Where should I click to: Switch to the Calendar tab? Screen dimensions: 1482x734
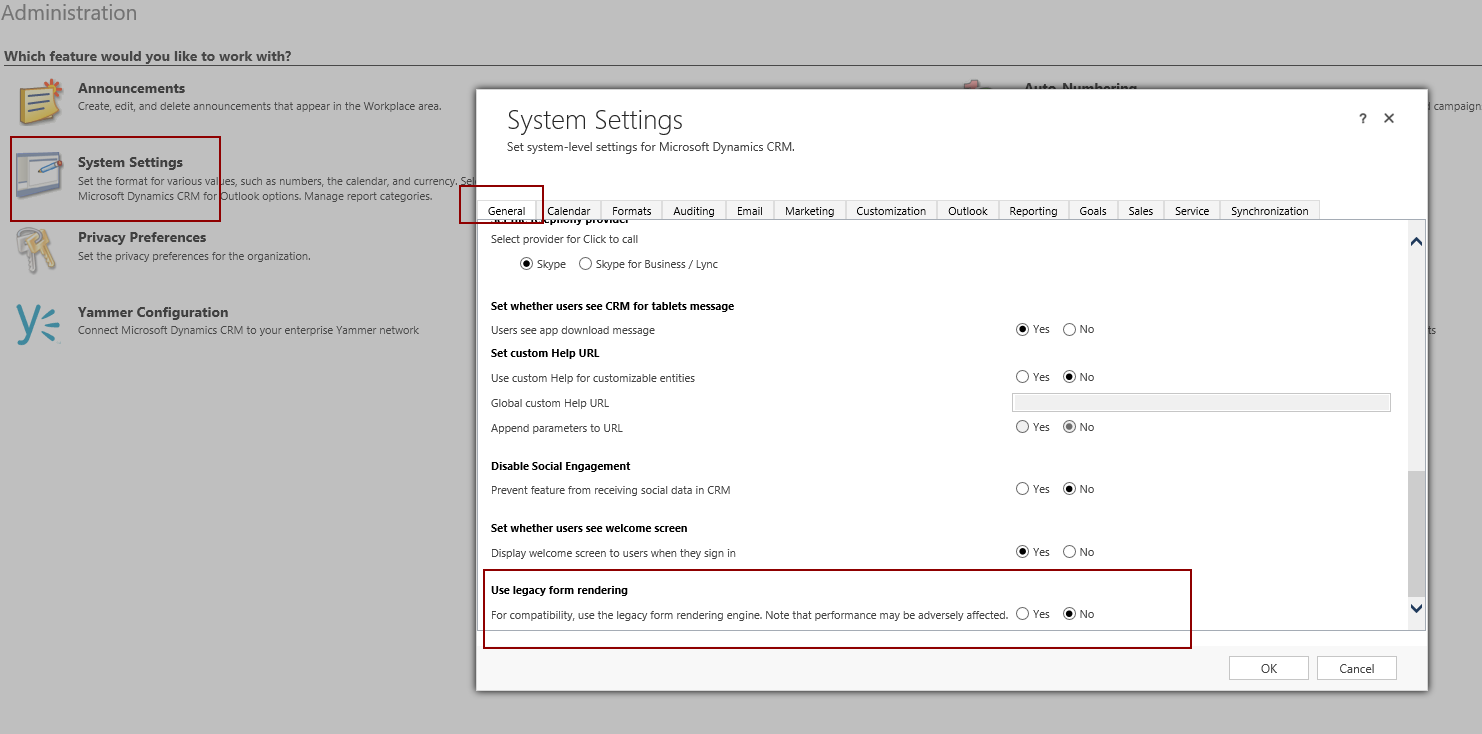point(568,210)
